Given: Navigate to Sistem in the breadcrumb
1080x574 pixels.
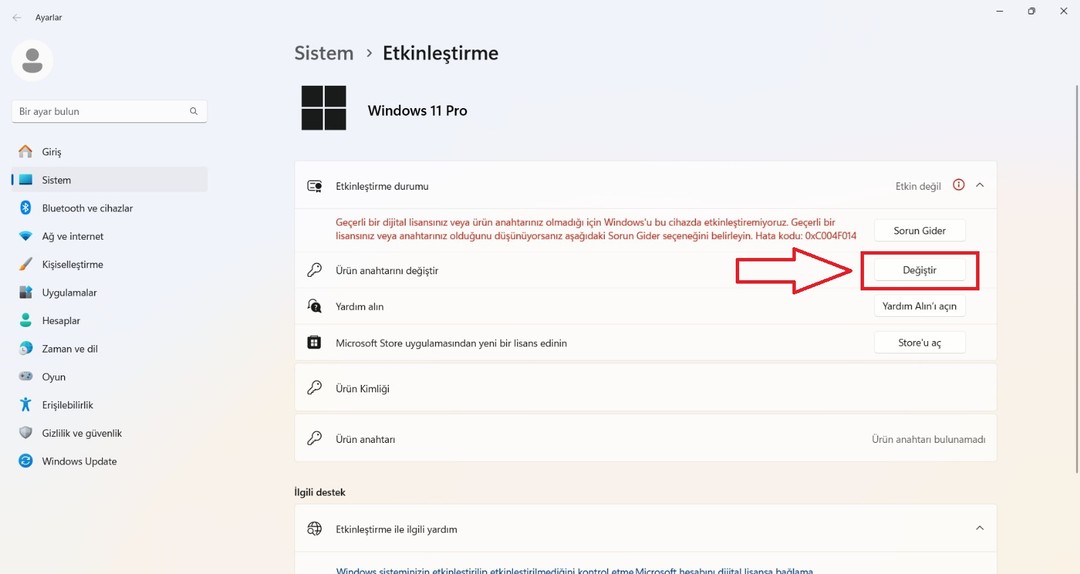Looking at the screenshot, I should (324, 53).
